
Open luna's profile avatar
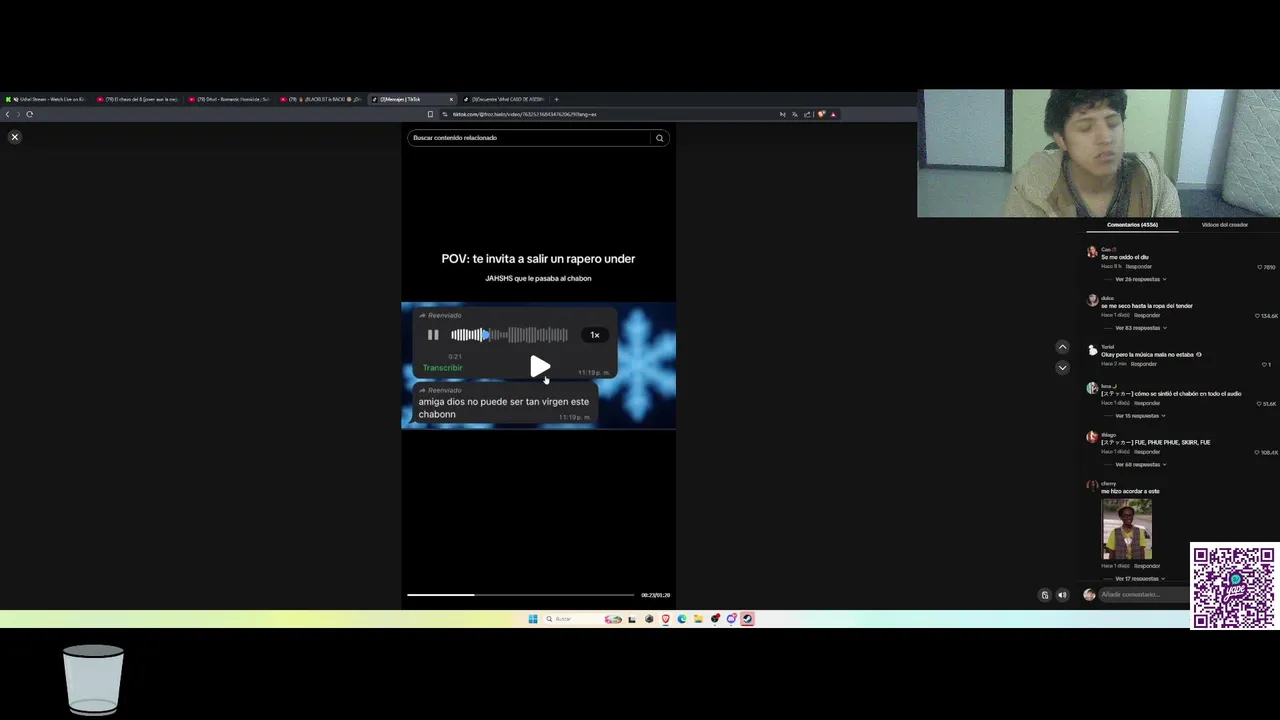tap(1092, 388)
